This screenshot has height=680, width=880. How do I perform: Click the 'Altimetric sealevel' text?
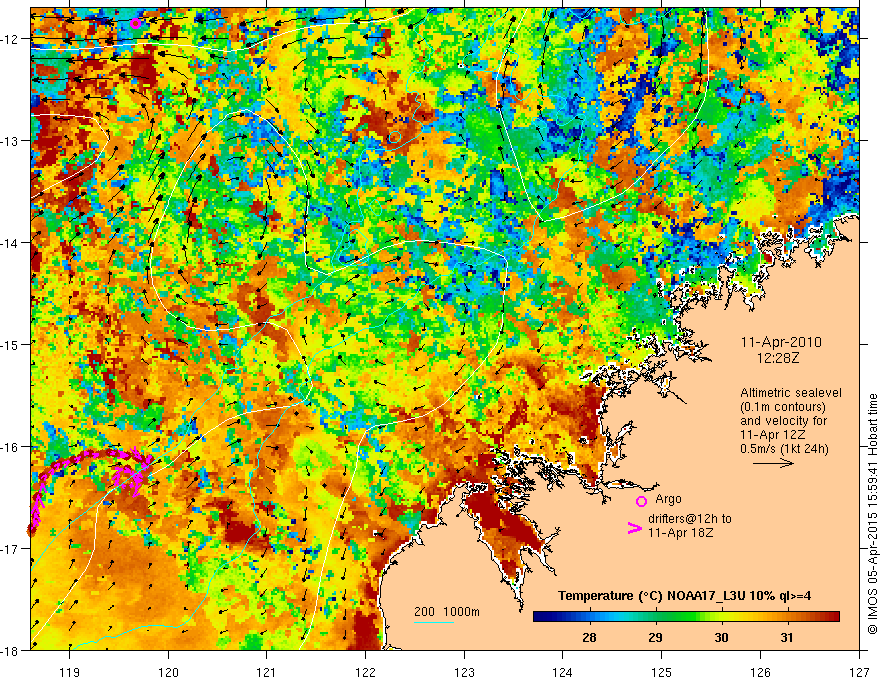pyautogui.click(x=791, y=393)
